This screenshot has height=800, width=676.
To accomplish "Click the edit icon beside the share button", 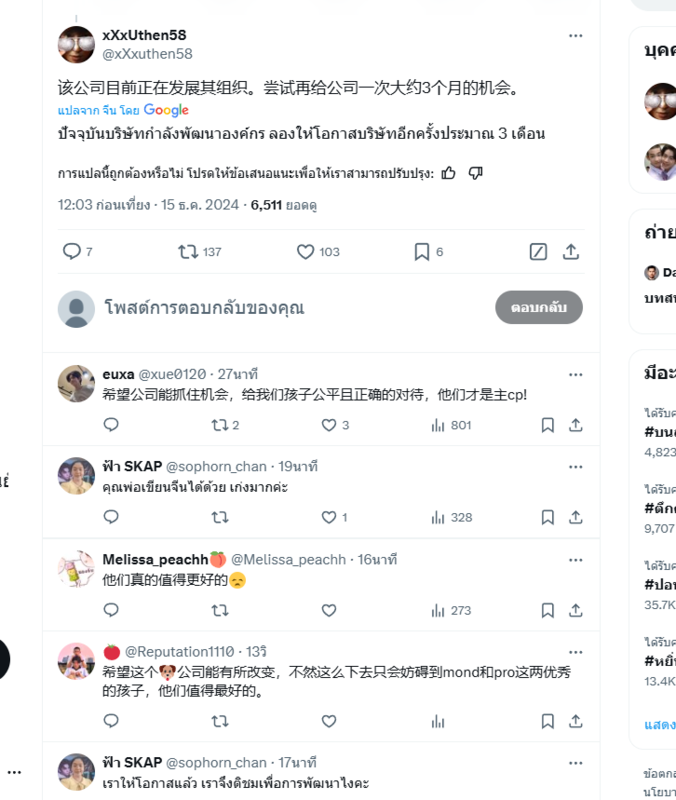I will tap(538, 252).
